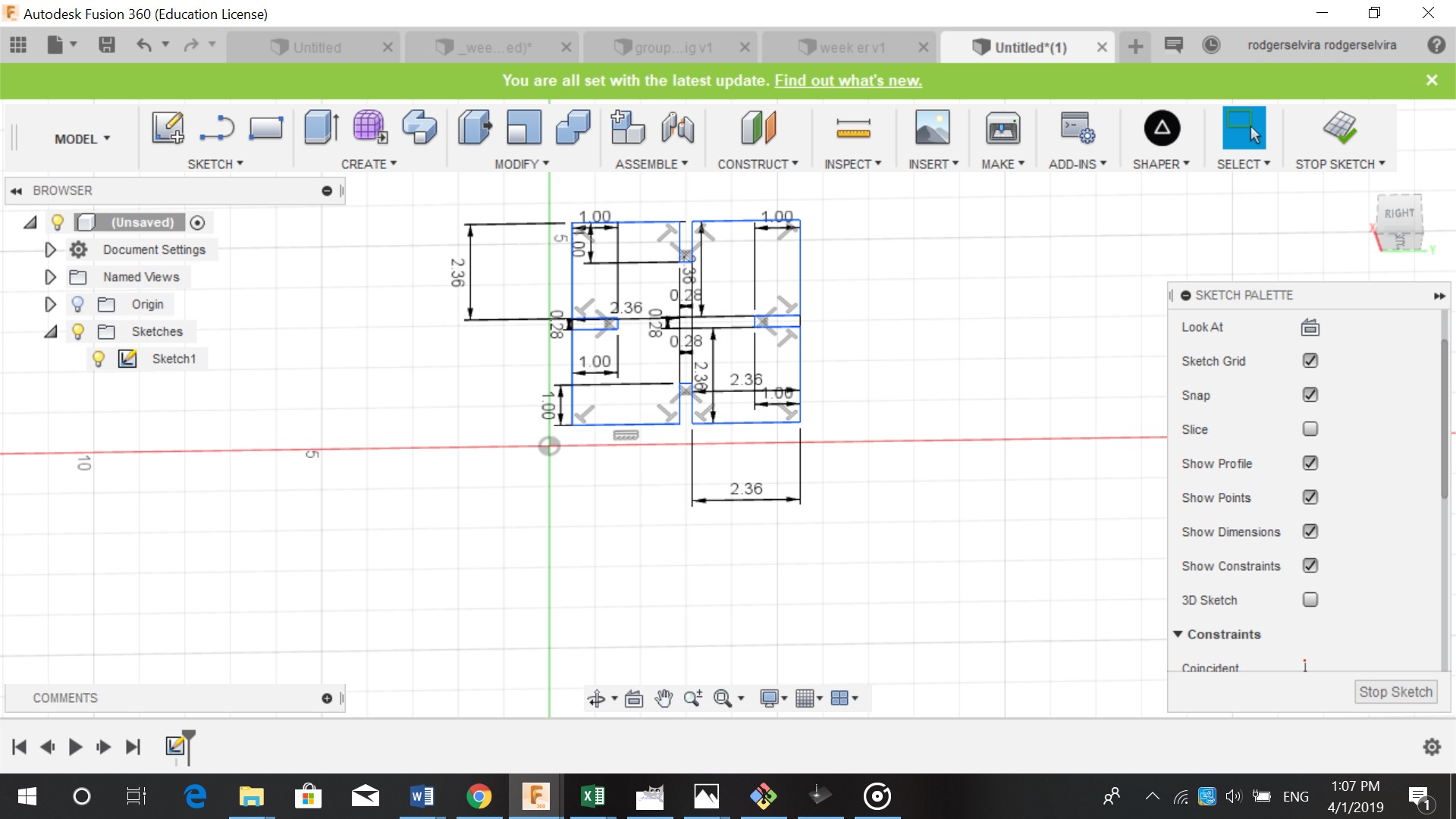The image size is (1456, 819).
Task: Click the Look At calendar icon
Action: tap(1310, 328)
